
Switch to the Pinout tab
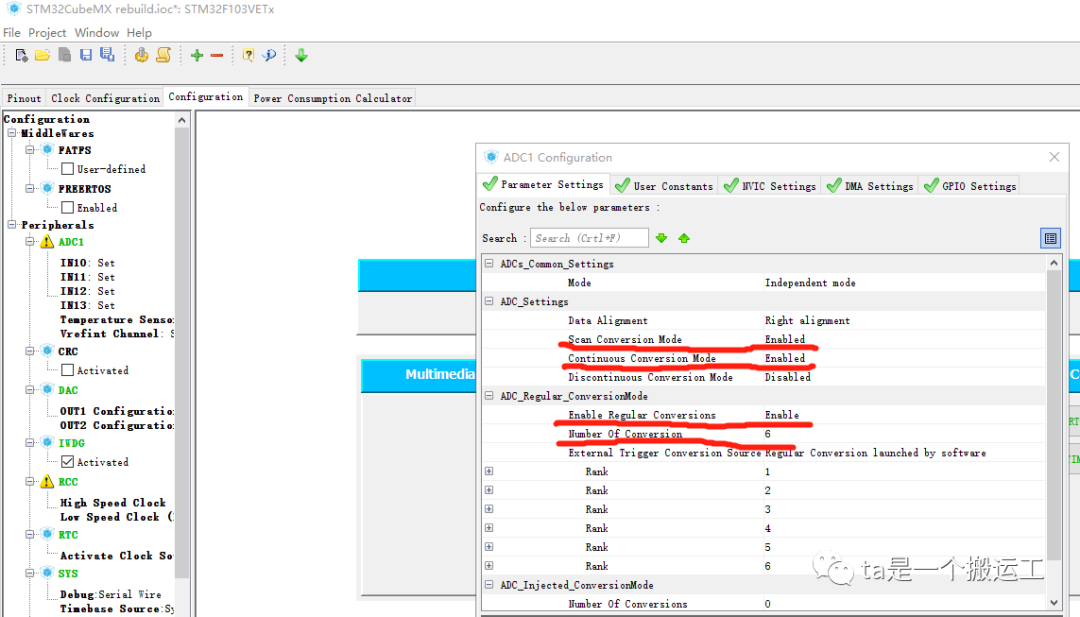[x=24, y=98]
